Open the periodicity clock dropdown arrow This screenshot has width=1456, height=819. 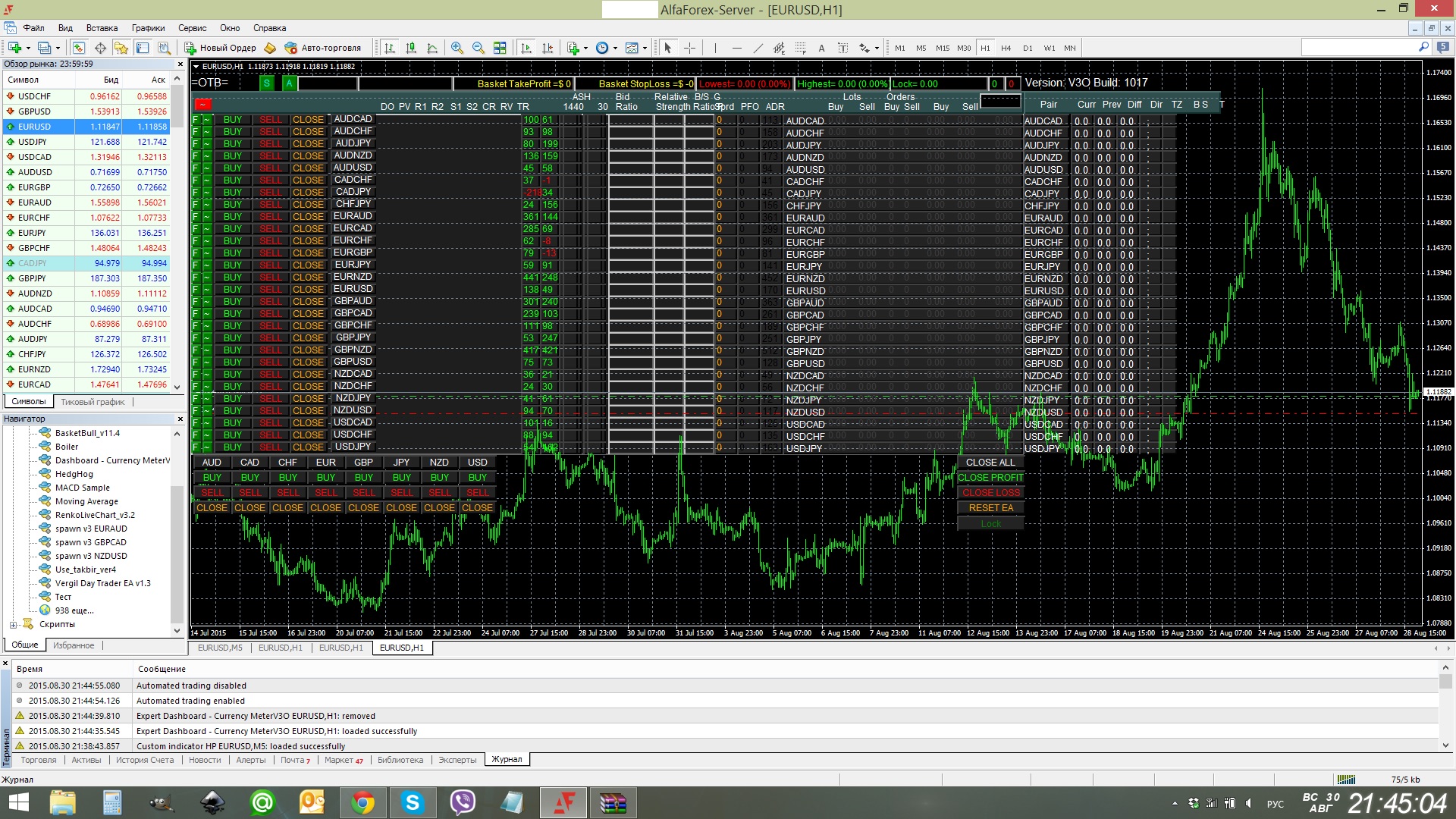point(615,49)
